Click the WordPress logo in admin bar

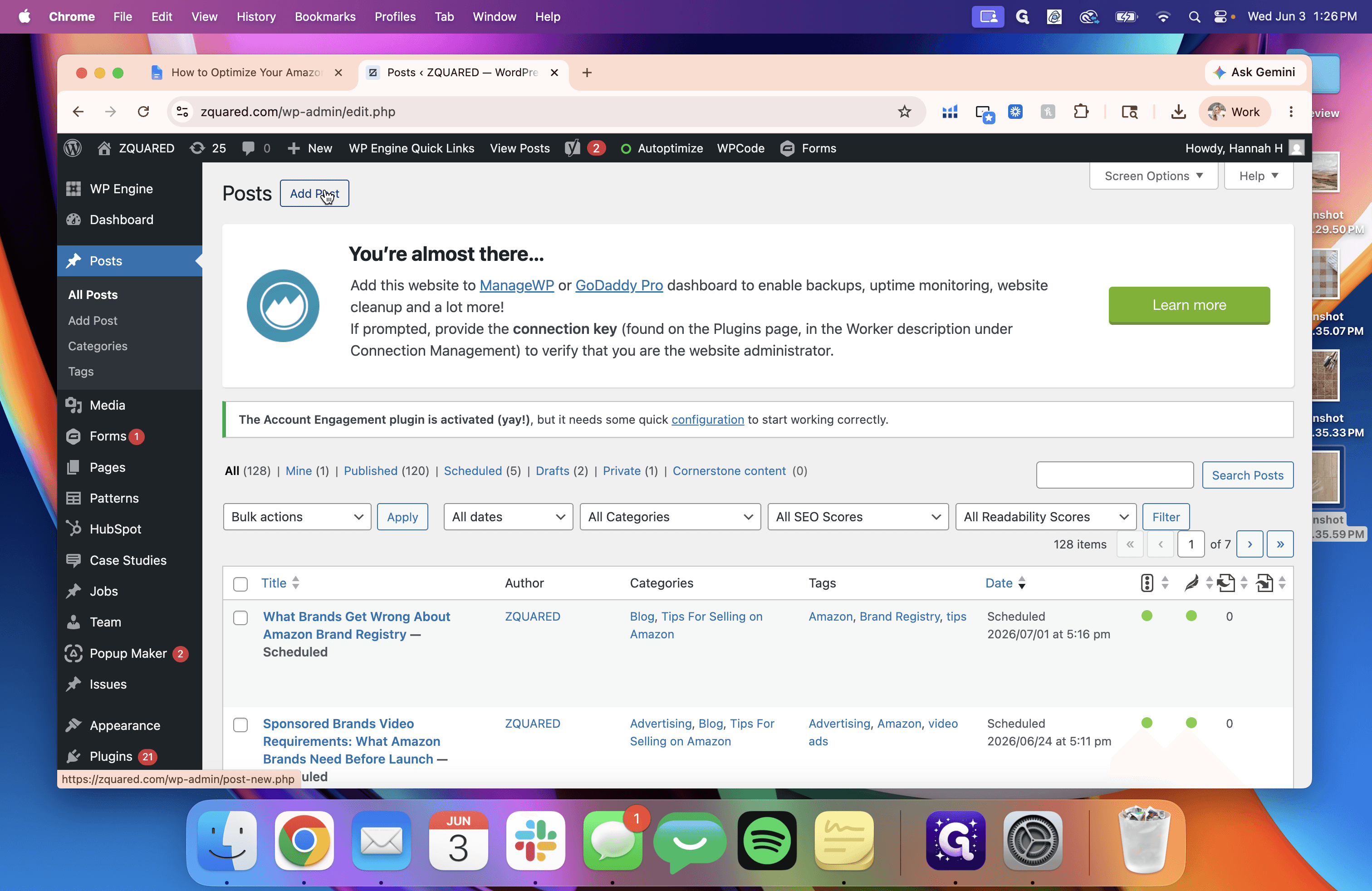tap(73, 148)
